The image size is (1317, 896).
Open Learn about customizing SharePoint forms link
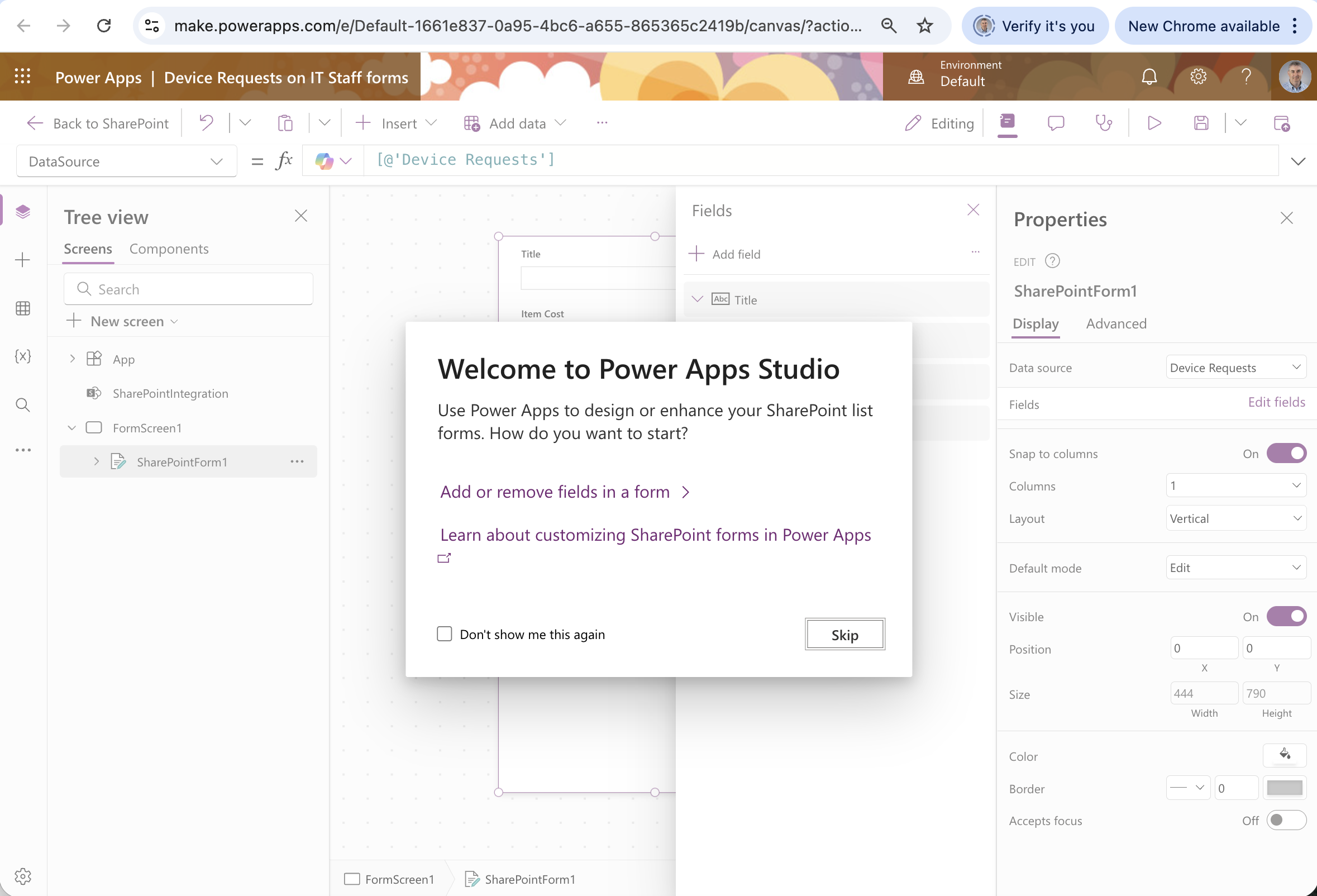coord(656,535)
